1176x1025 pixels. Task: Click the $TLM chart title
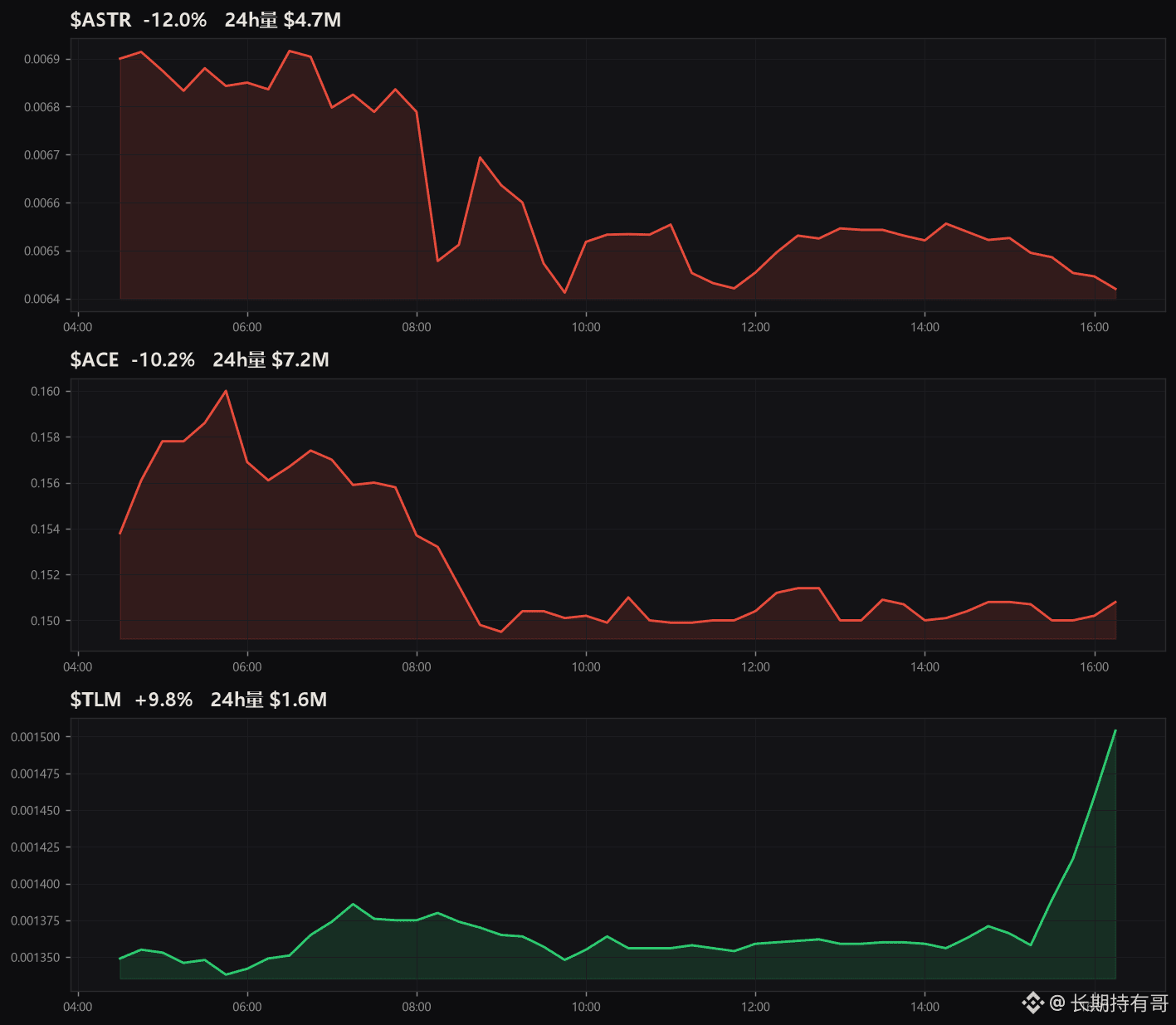click(x=95, y=700)
